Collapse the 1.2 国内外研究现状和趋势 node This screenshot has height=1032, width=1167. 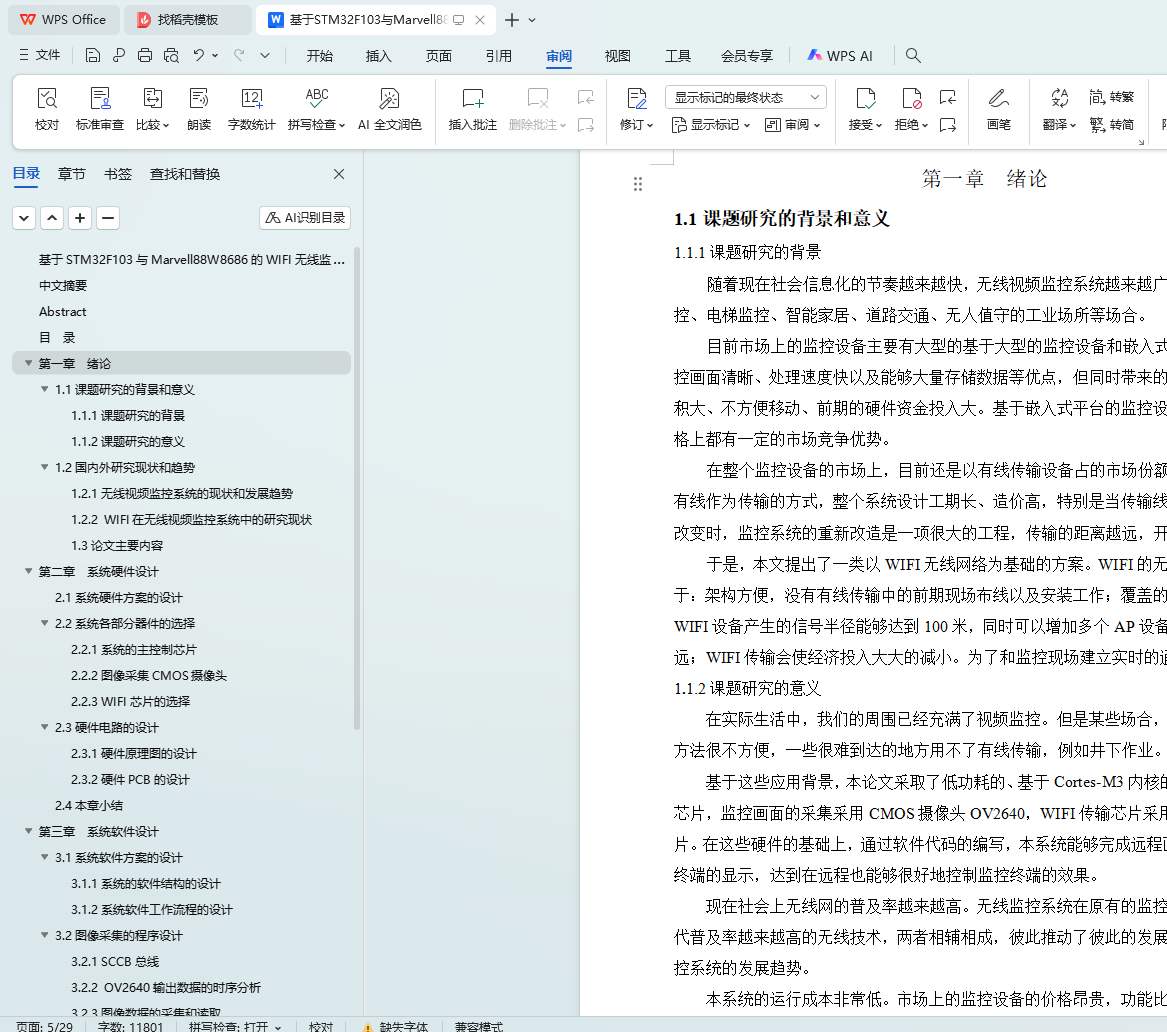click(45, 467)
